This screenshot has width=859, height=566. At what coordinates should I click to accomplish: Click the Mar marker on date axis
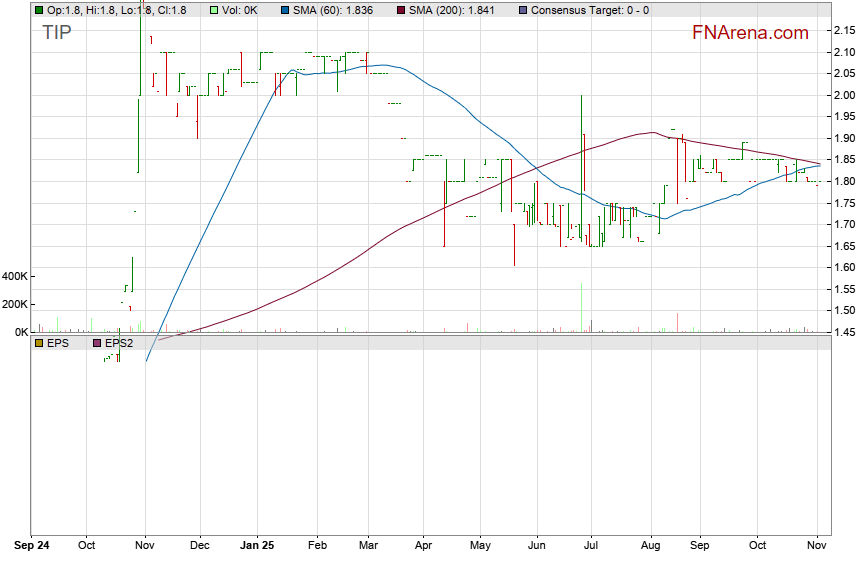pyautogui.click(x=368, y=546)
